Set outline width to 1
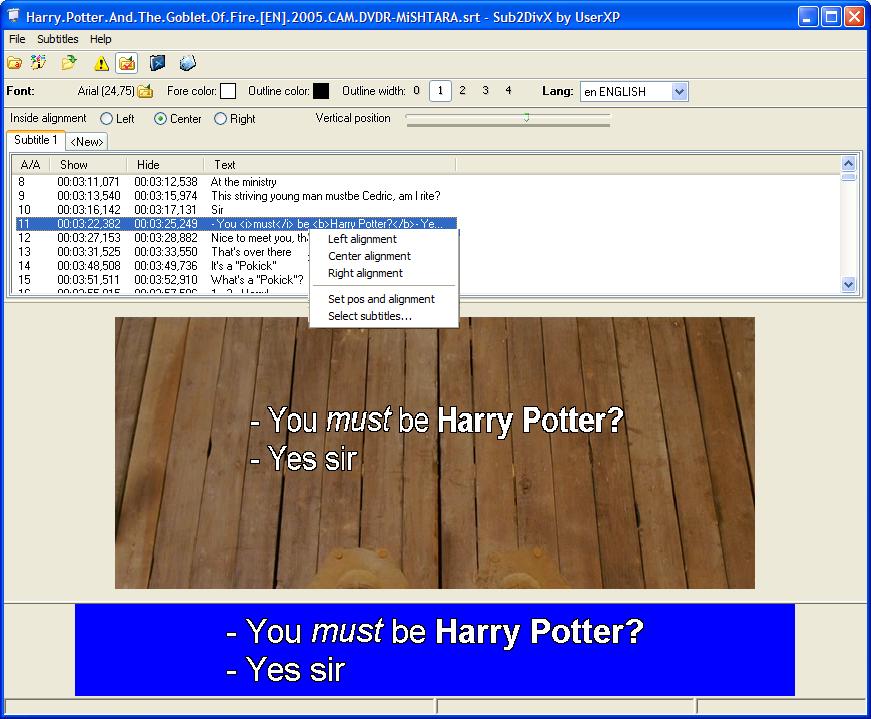Viewport: 871px width, 719px height. pyautogui.click(x=440, y=91)
